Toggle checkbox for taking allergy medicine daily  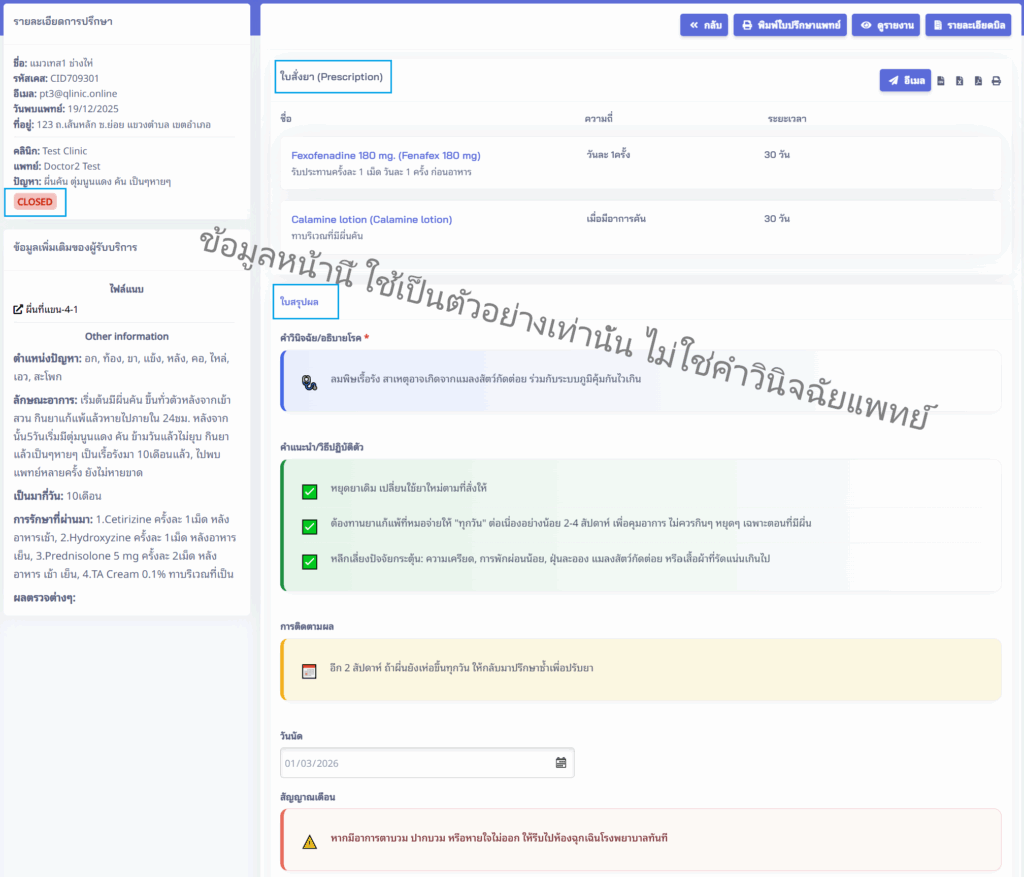(x=309, y=526)
